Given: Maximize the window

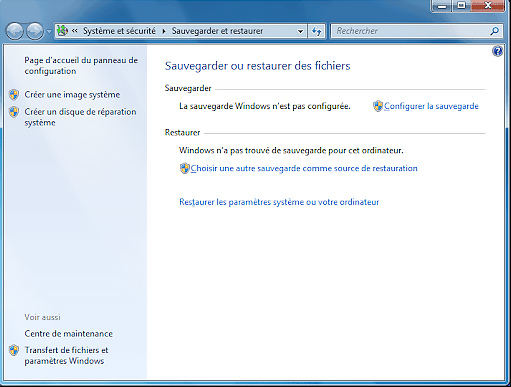Looking at the screenshot, I should tap(462, 6).
